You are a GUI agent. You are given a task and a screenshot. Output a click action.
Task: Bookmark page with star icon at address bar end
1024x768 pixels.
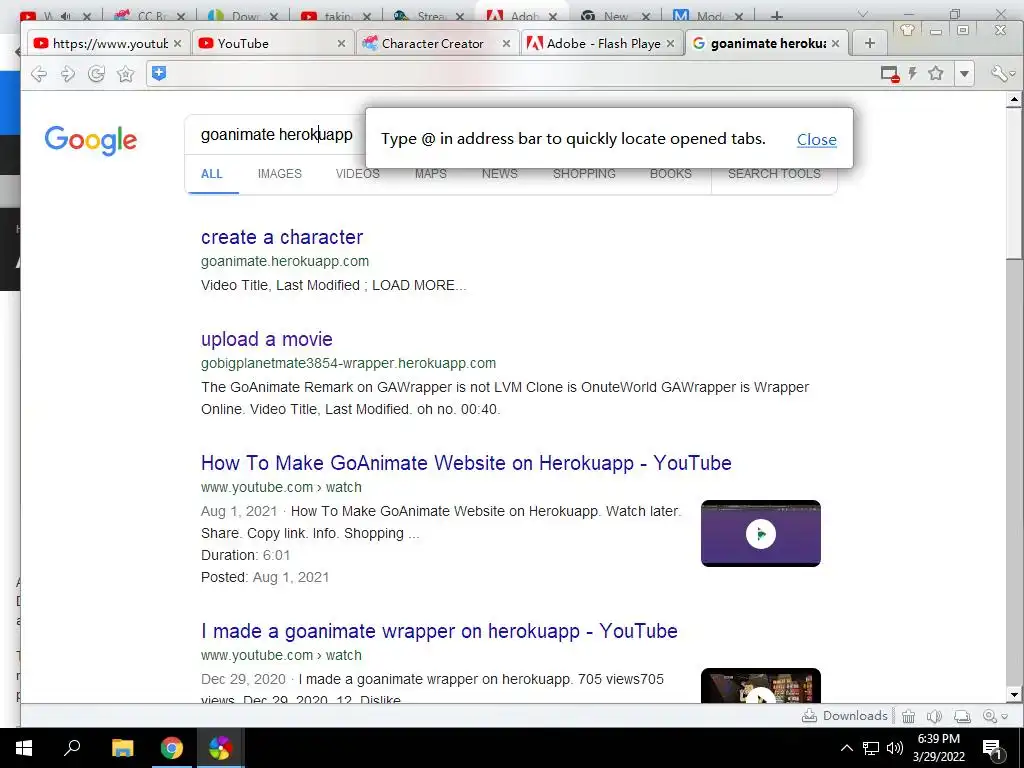point(936,73)
